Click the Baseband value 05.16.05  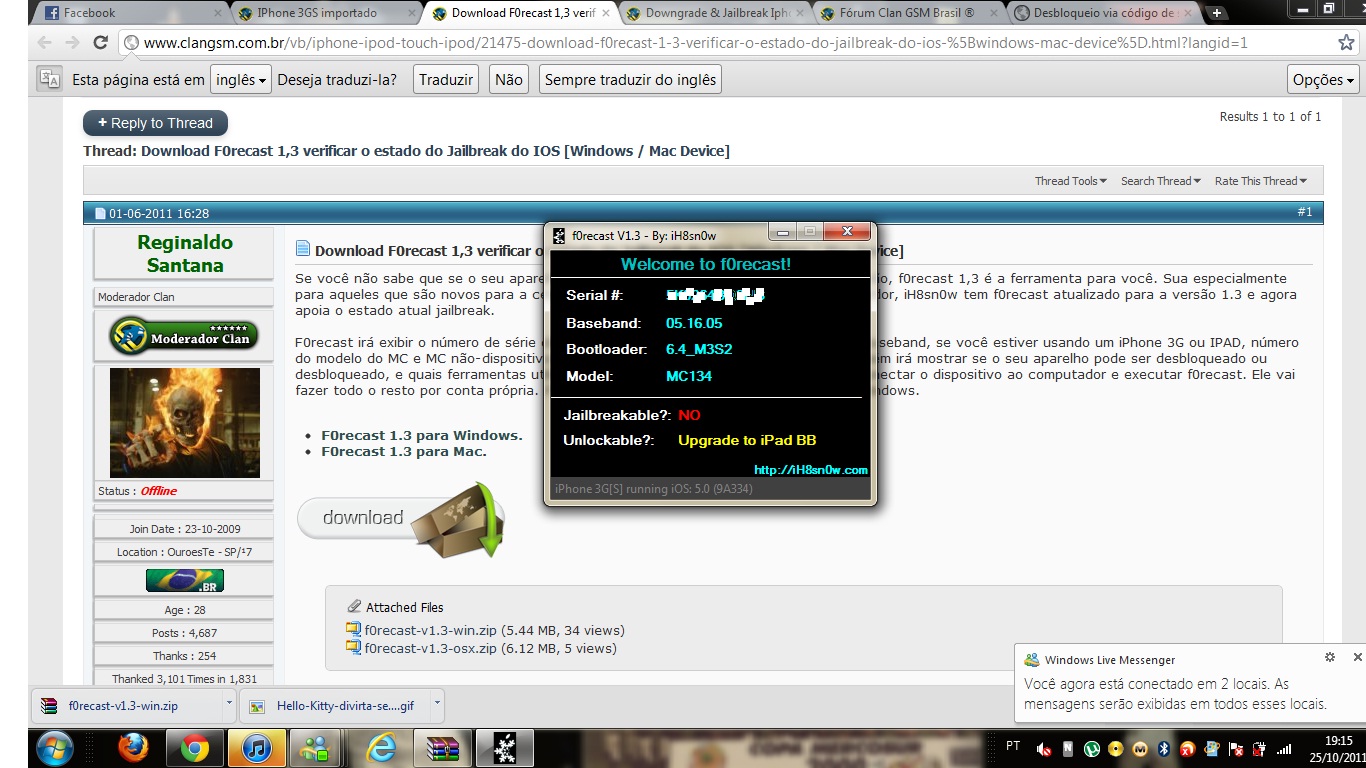coord(694,323)
